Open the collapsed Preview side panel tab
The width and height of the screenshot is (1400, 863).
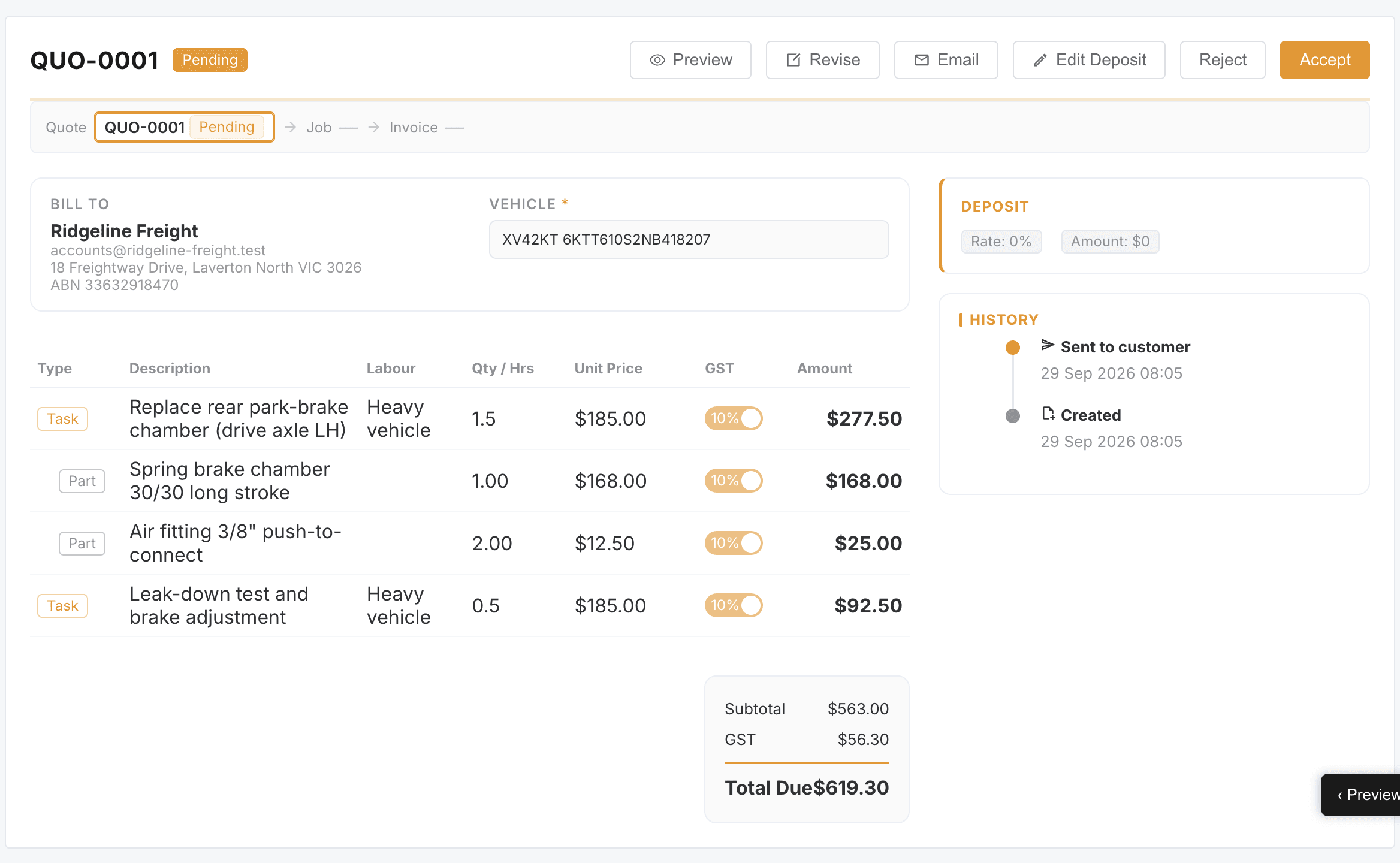pos(1361,795)
